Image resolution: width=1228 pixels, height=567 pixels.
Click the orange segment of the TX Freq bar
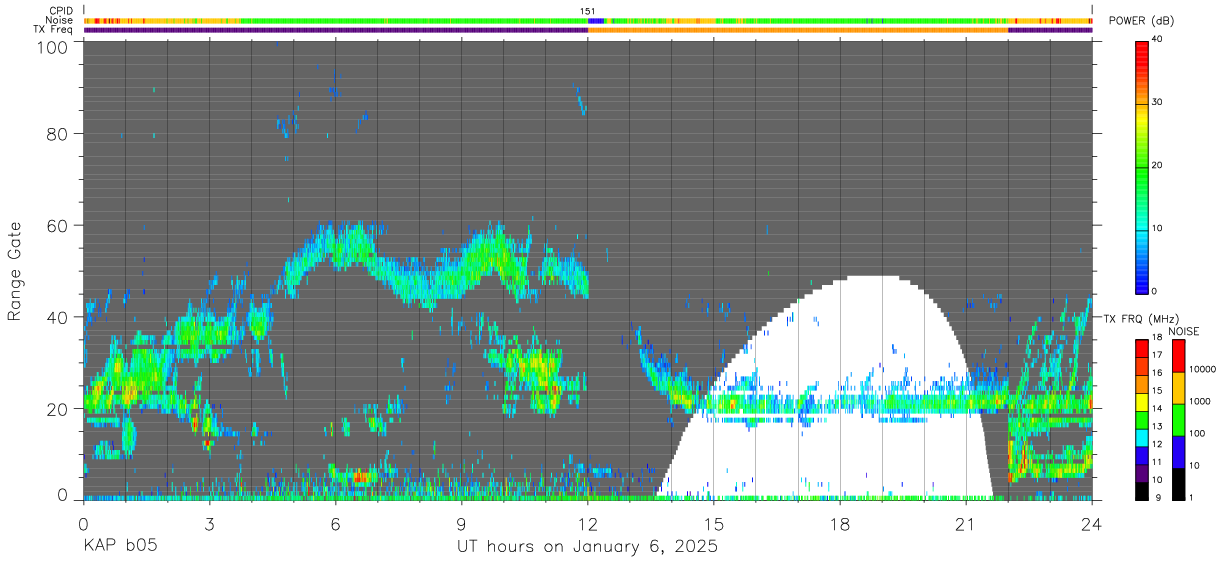pos(798,30)
